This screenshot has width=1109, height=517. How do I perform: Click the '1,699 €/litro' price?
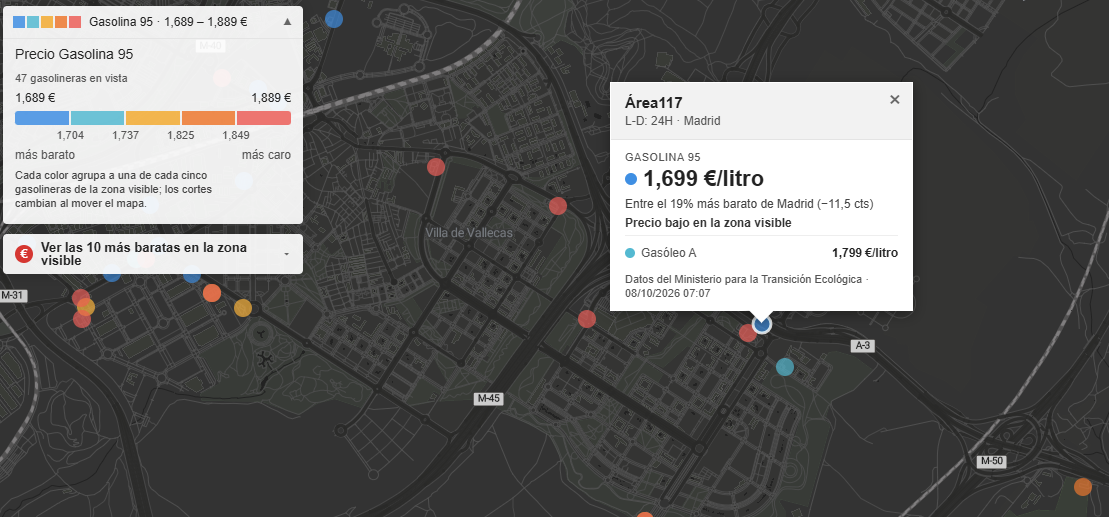pos(703,179)
